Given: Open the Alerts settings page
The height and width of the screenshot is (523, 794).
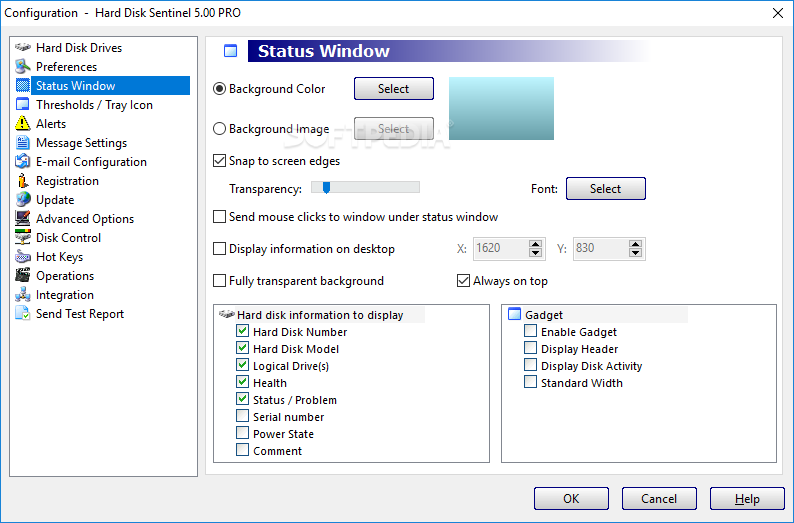Looking at the screenshot, I should pyautogui.click(x=51, y=124).
